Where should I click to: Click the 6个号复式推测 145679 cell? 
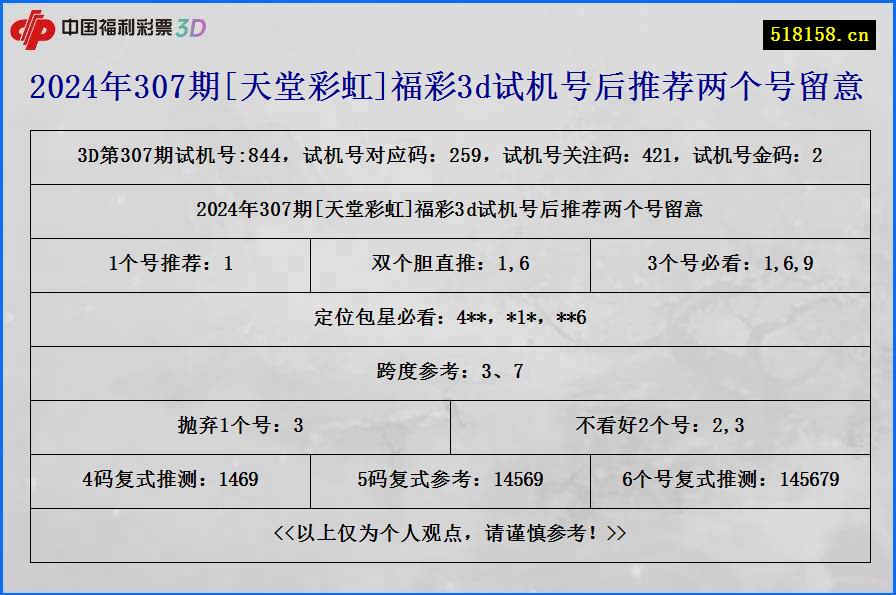tap(730, 480)
